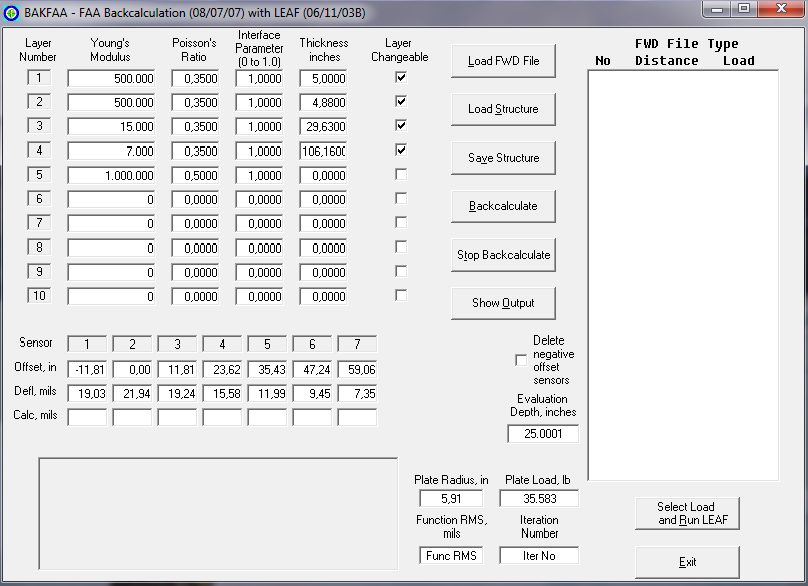
Task: Edit layer 3 Thickness 29,6300 field
Action: click(323, 127)
